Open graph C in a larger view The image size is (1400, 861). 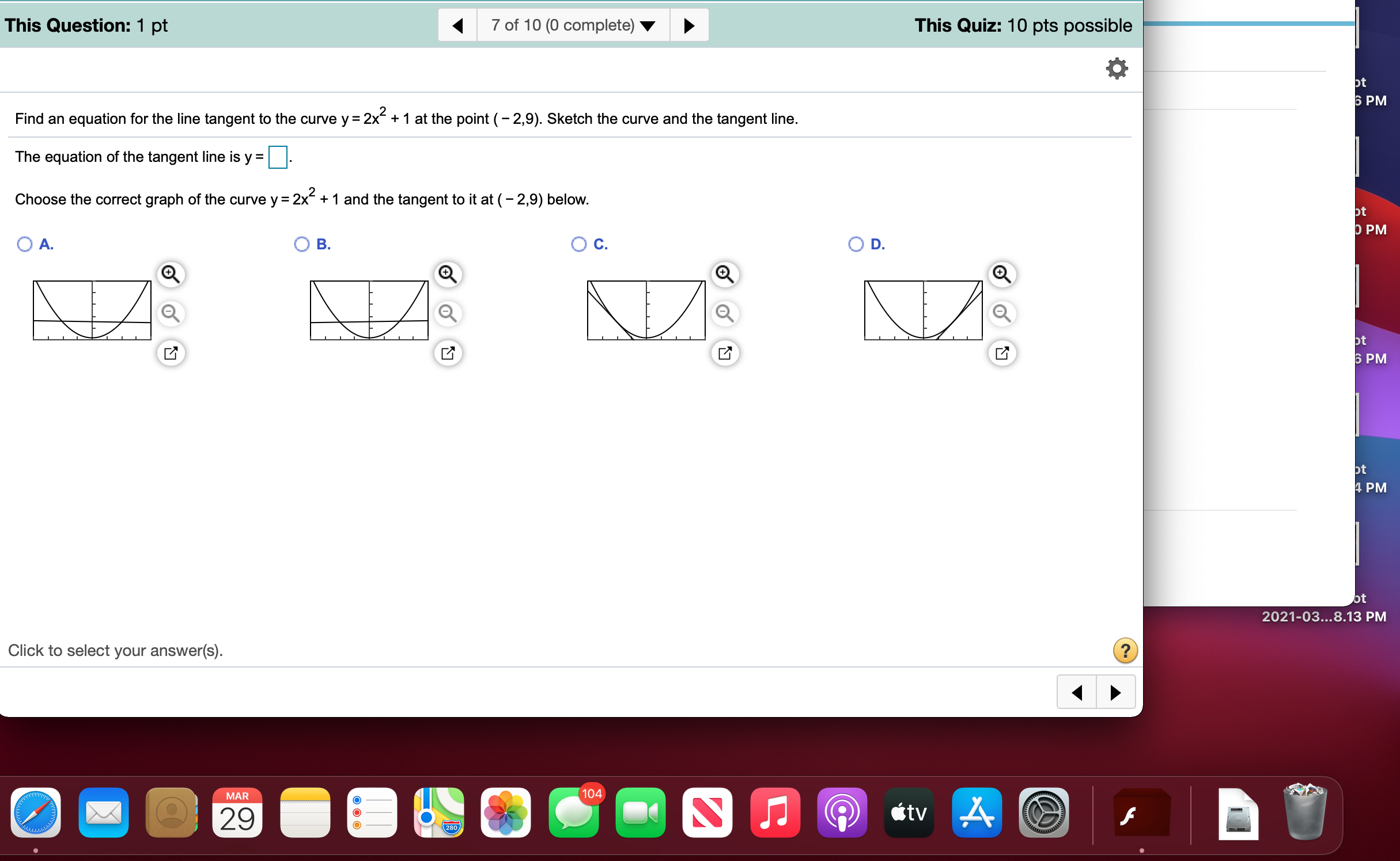(x=725, y=353)
